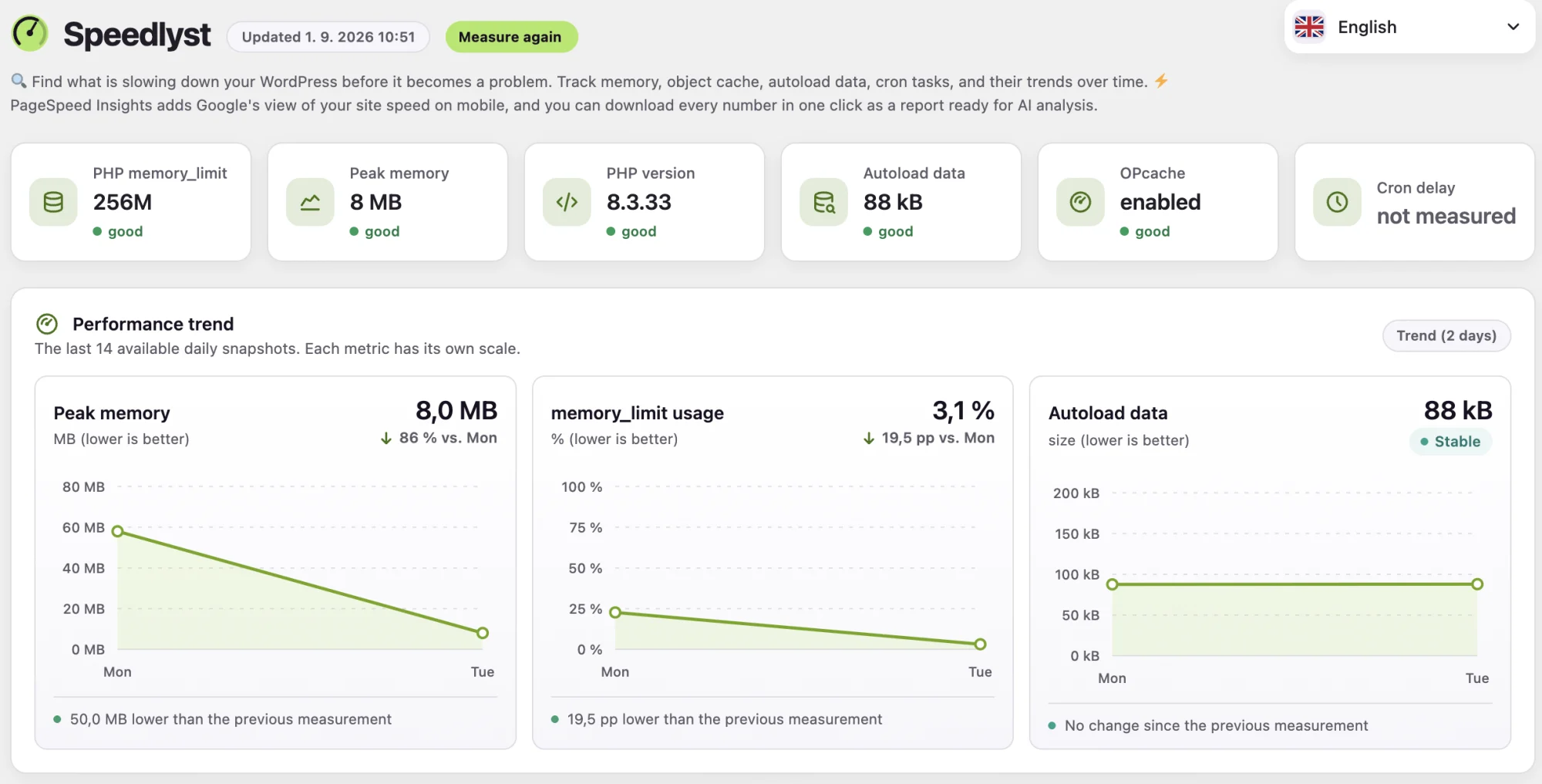Click the lightning bolt emoji
The width and height of the screenshot is (1542, 784).
click(1161, 81)
